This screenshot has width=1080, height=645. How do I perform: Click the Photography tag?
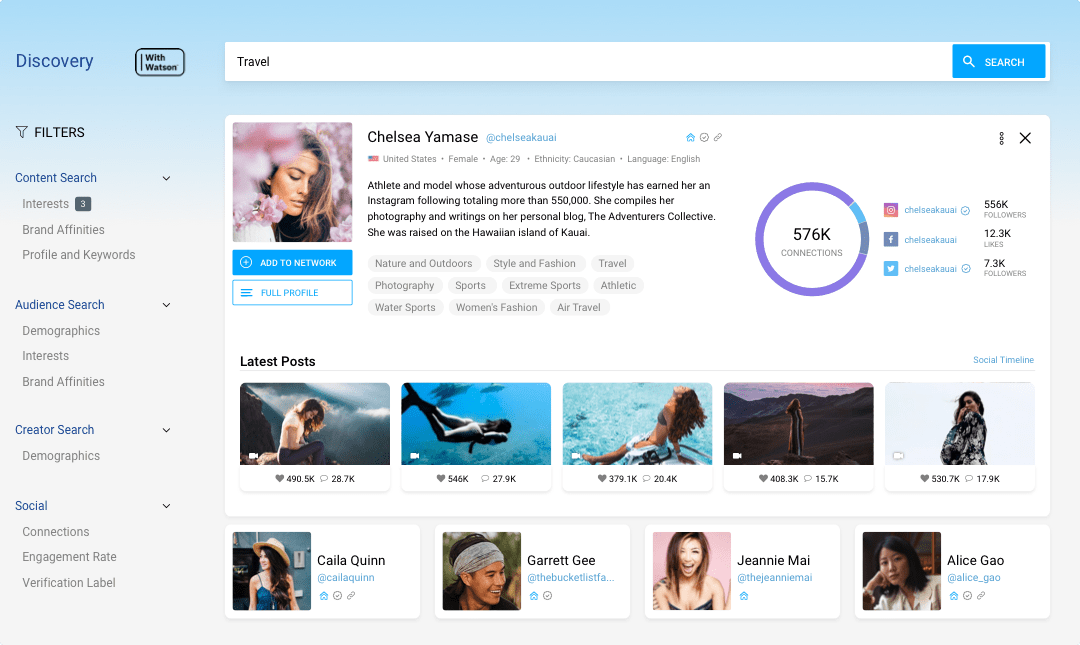(404, 285)
